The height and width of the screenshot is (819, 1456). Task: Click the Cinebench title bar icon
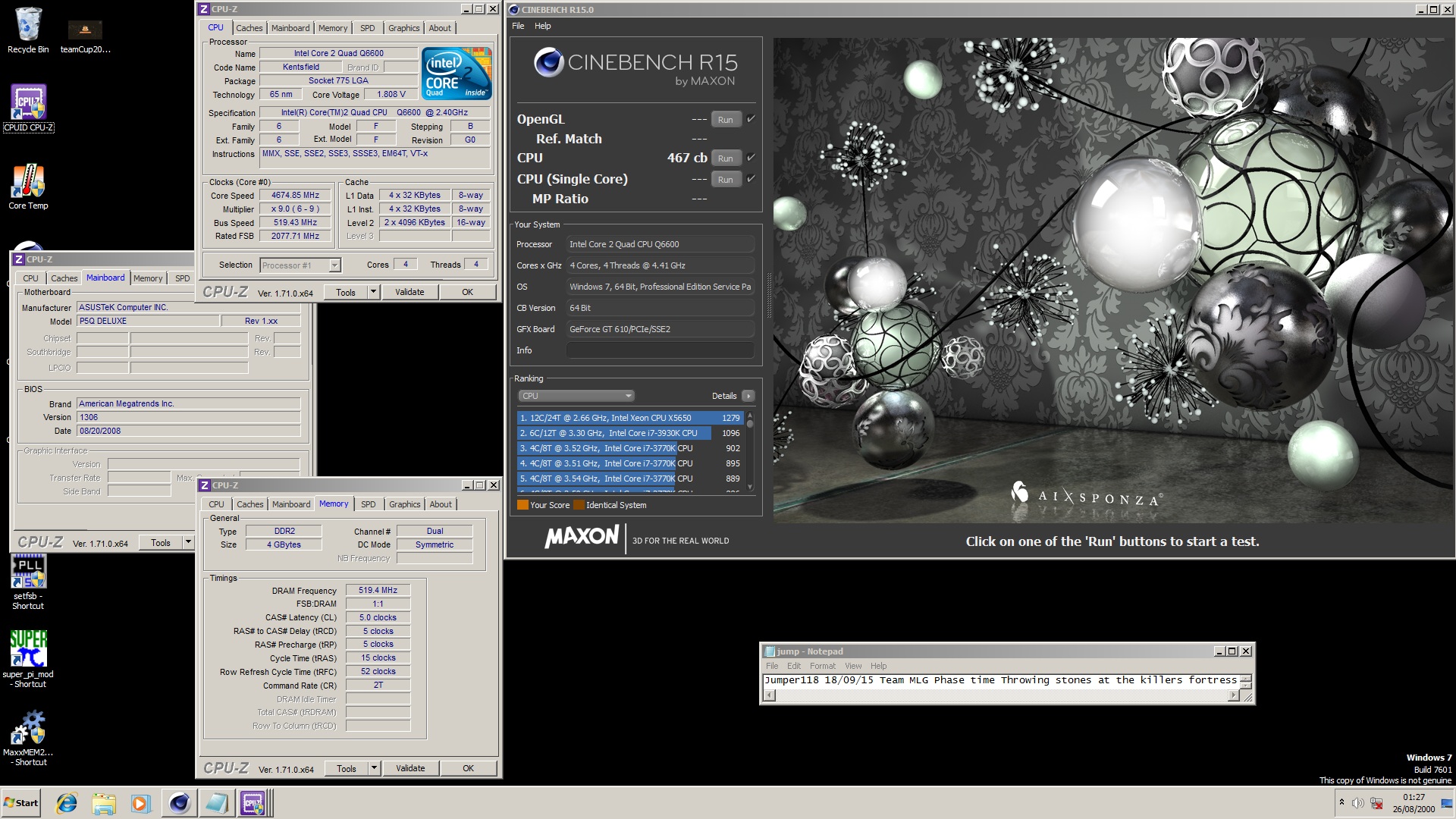514,10
